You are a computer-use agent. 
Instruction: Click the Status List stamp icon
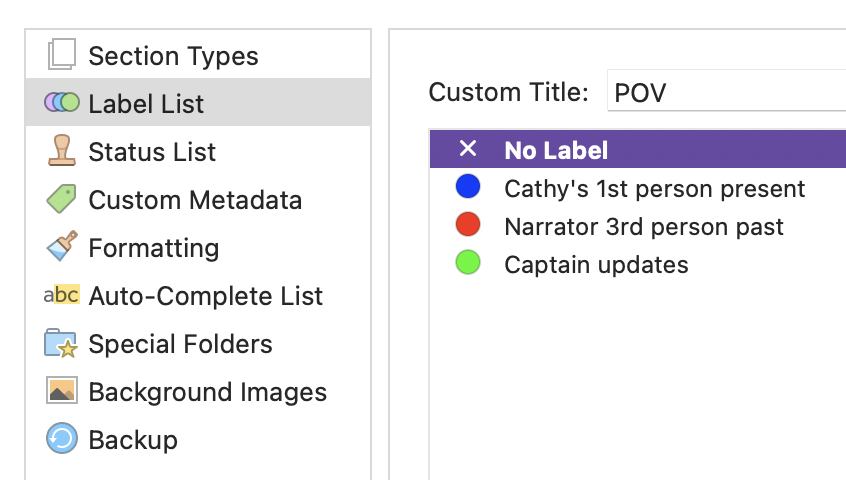click(62, 150)
